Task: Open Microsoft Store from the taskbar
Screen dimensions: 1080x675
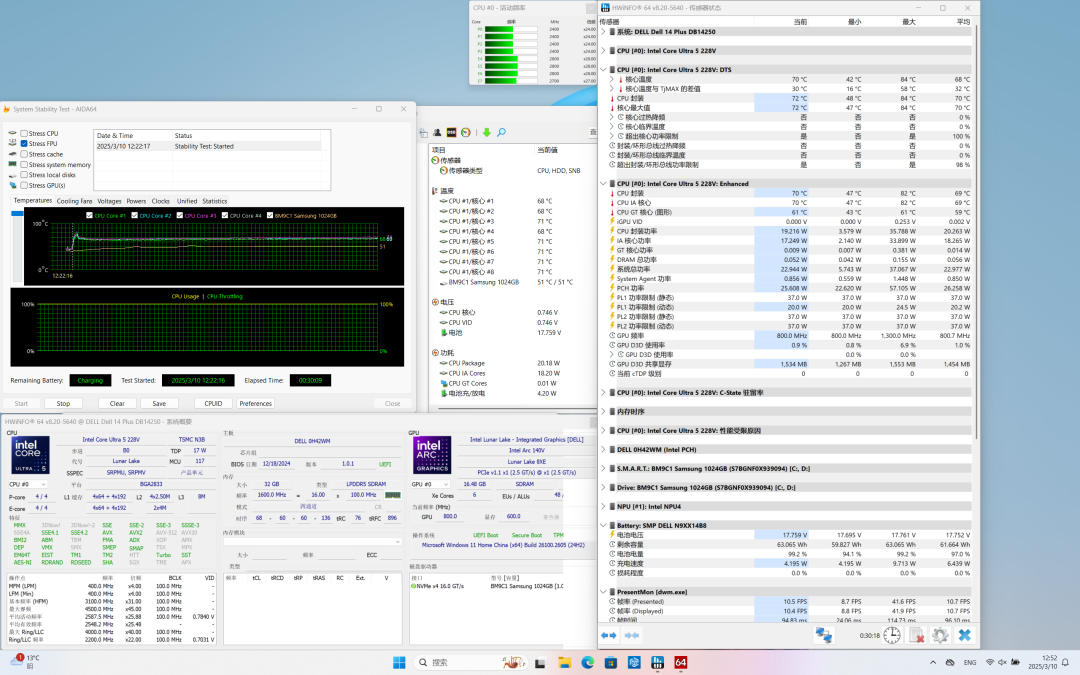Action: click(611, 663)
